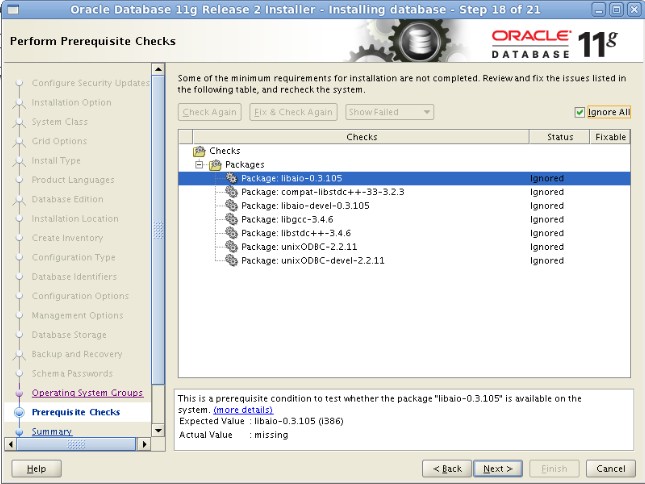645x484 pixels.
Task: Click the Prerequisite Checks step bullet
Action: pyautogui.click(x=19, y=412)
